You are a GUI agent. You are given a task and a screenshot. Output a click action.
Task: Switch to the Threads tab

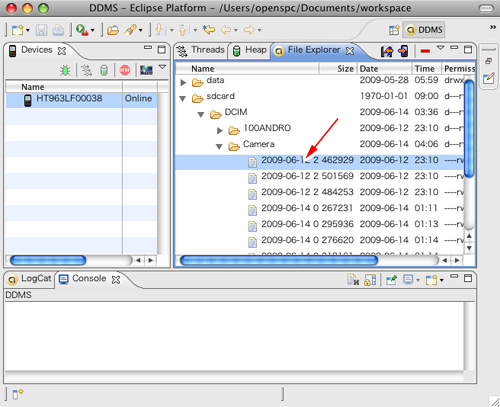pos(201,50)
